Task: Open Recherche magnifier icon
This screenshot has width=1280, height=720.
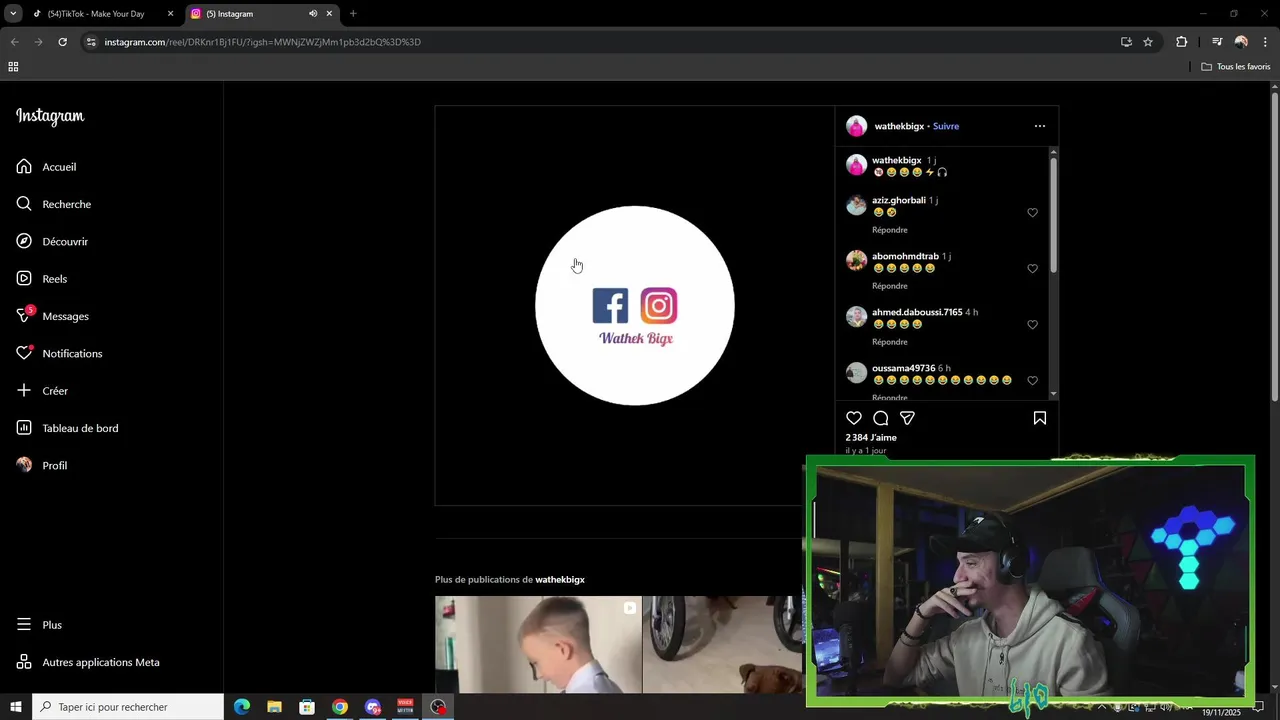Action: tap(24, 204)
